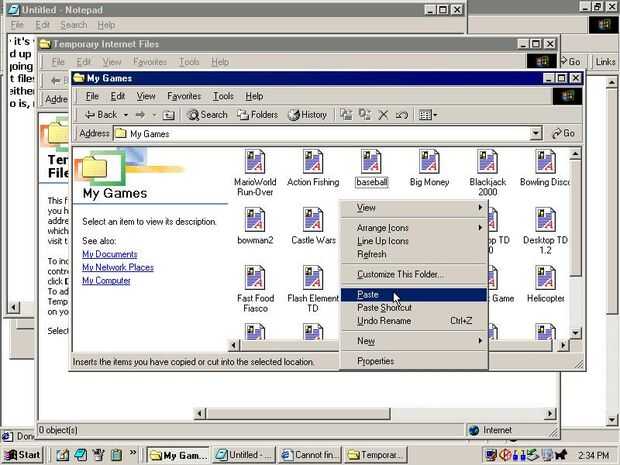
Task: Choose Undo Rename from context menu
Action: click(x=414, y=321)
